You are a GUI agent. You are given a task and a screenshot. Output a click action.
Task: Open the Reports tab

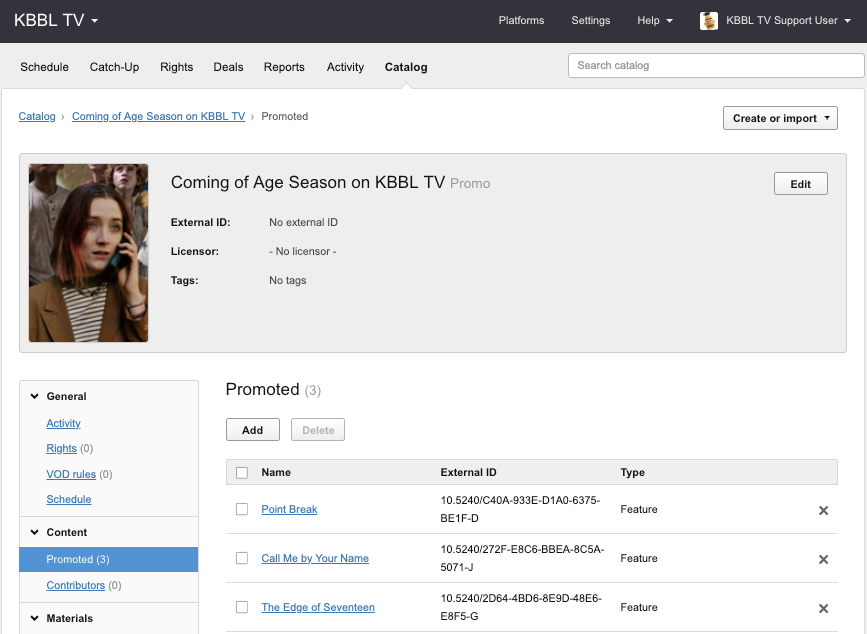(x=284, y=67)
